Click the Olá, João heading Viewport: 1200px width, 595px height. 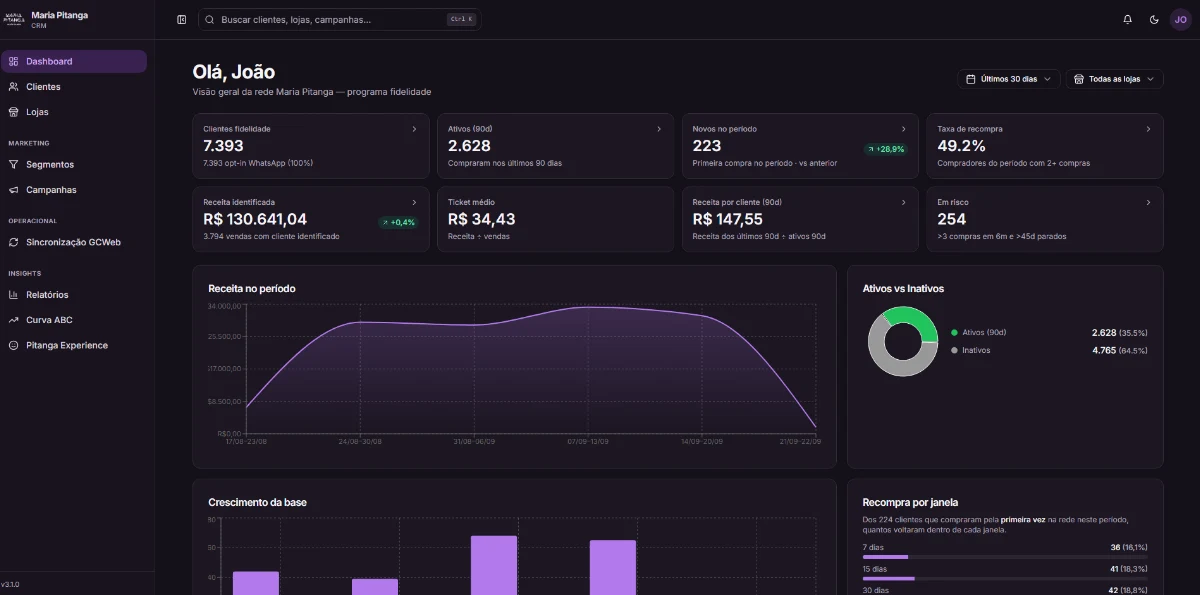click(x=234, y=72)
